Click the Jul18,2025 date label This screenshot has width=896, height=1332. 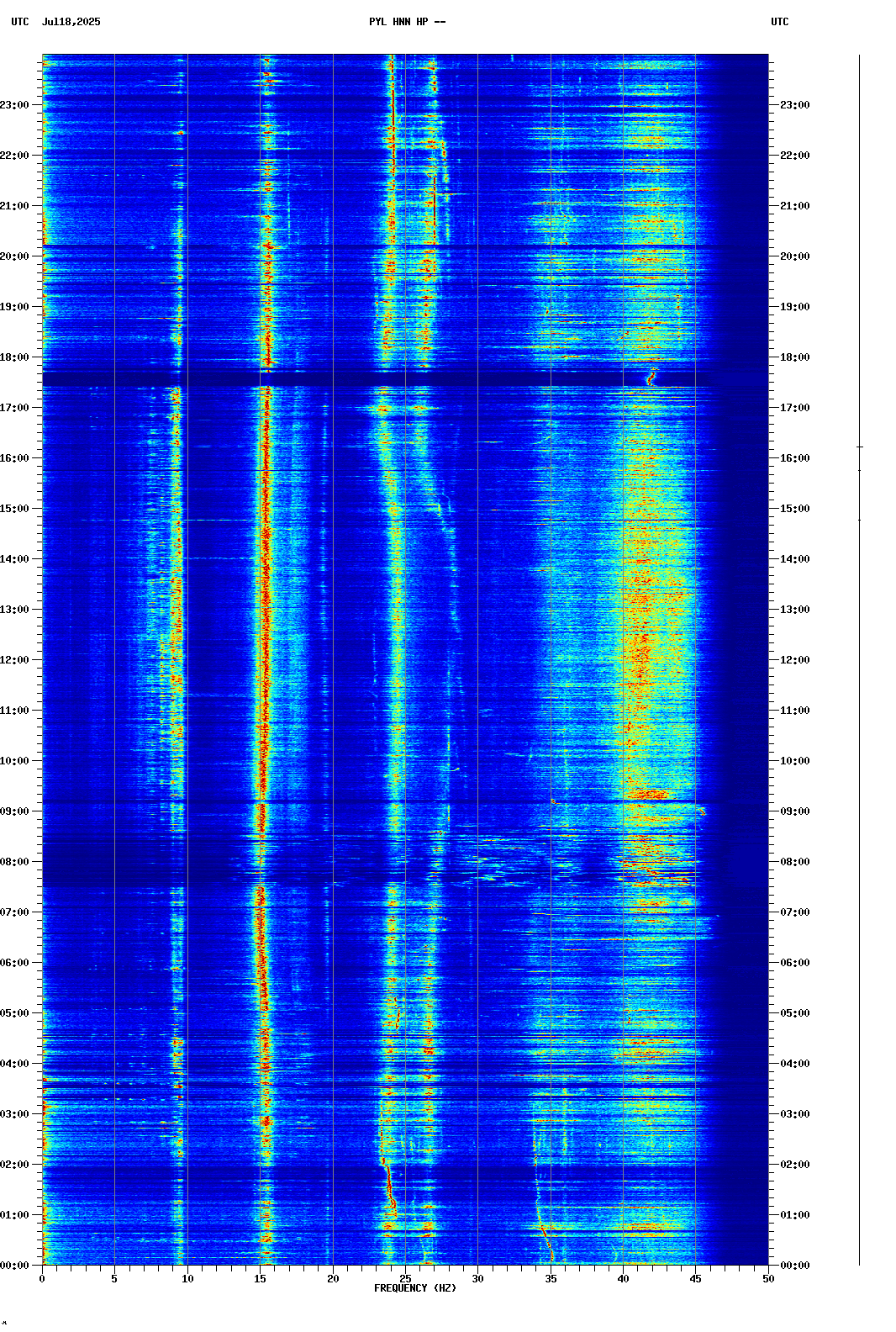pos(71,22)
